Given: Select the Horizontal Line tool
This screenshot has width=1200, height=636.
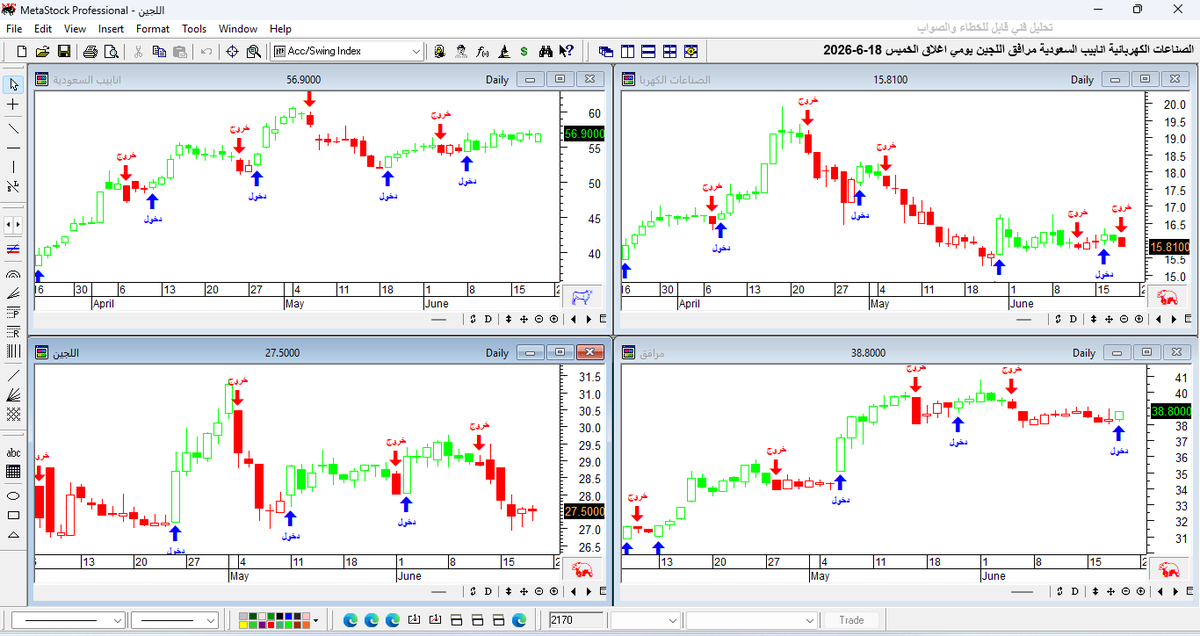Looking at the screenshot, I should tap(14, 147).
